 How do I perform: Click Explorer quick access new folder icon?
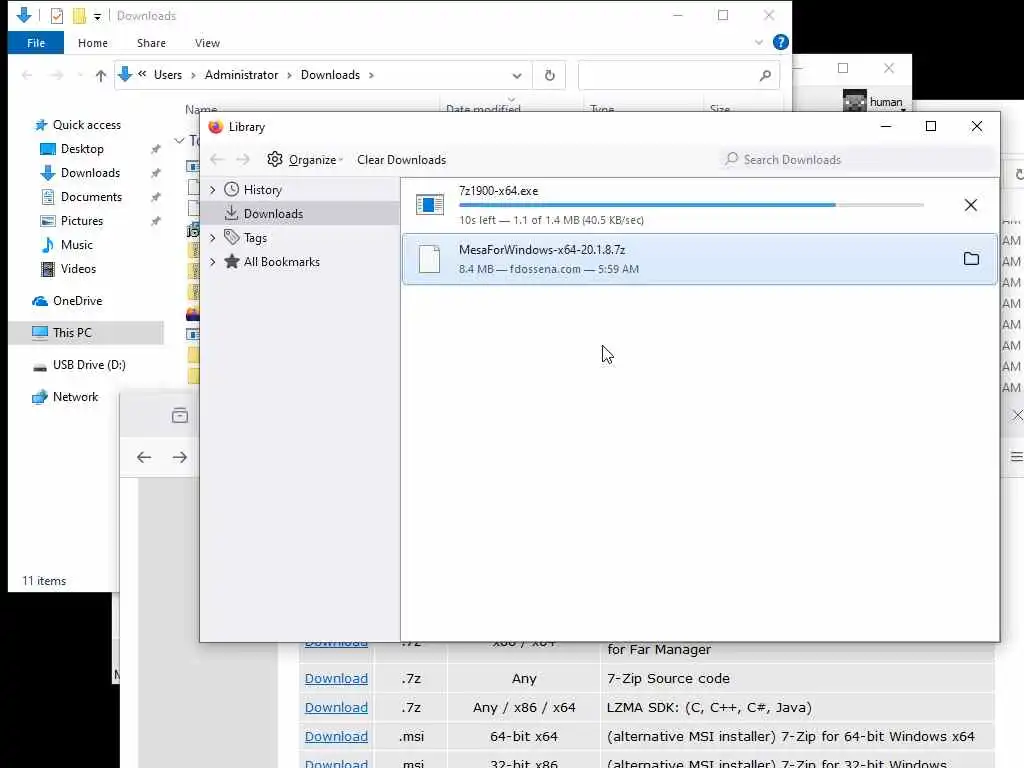[79, 16]
